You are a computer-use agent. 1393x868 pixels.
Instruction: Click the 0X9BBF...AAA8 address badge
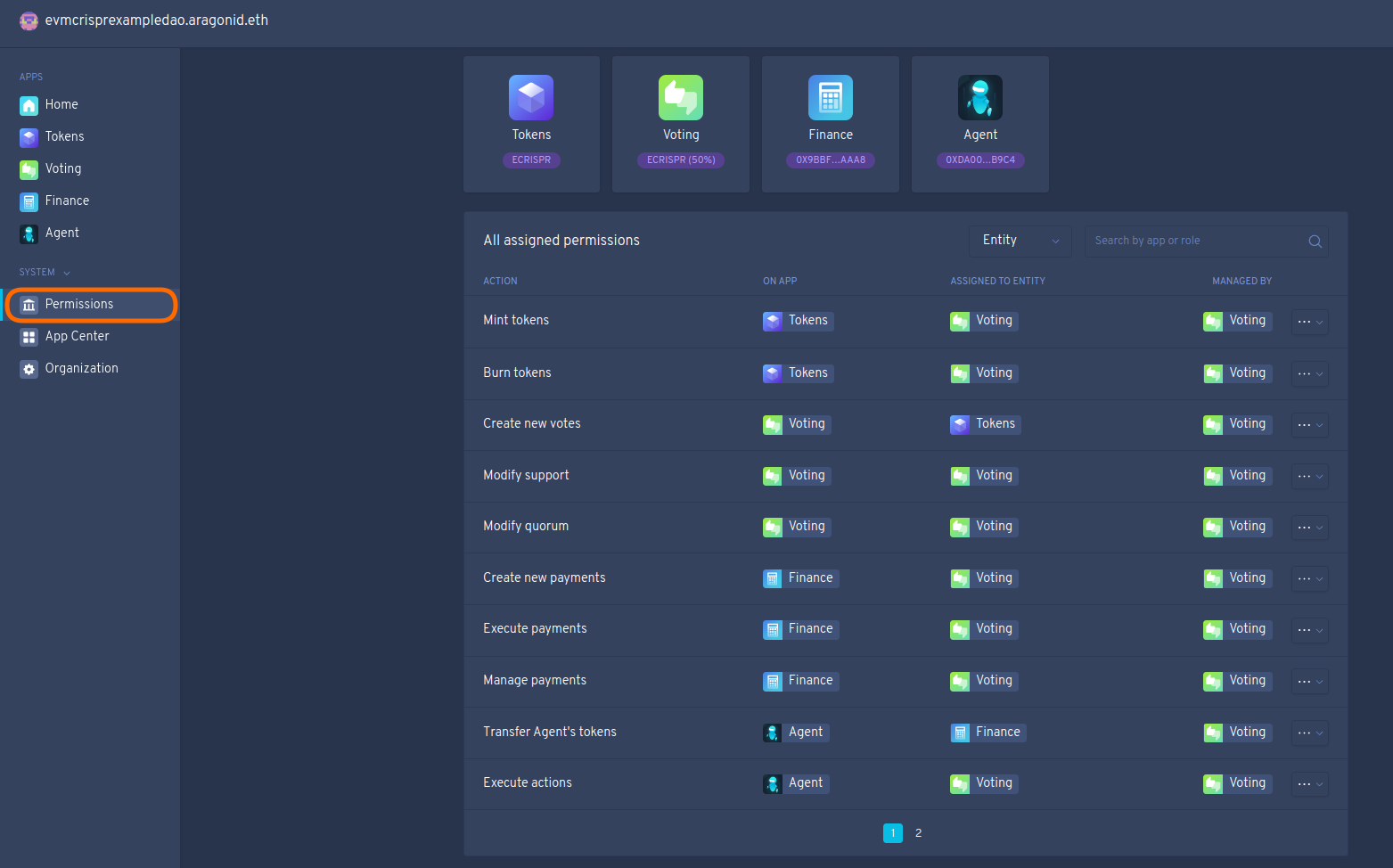[x=831, y=160]
